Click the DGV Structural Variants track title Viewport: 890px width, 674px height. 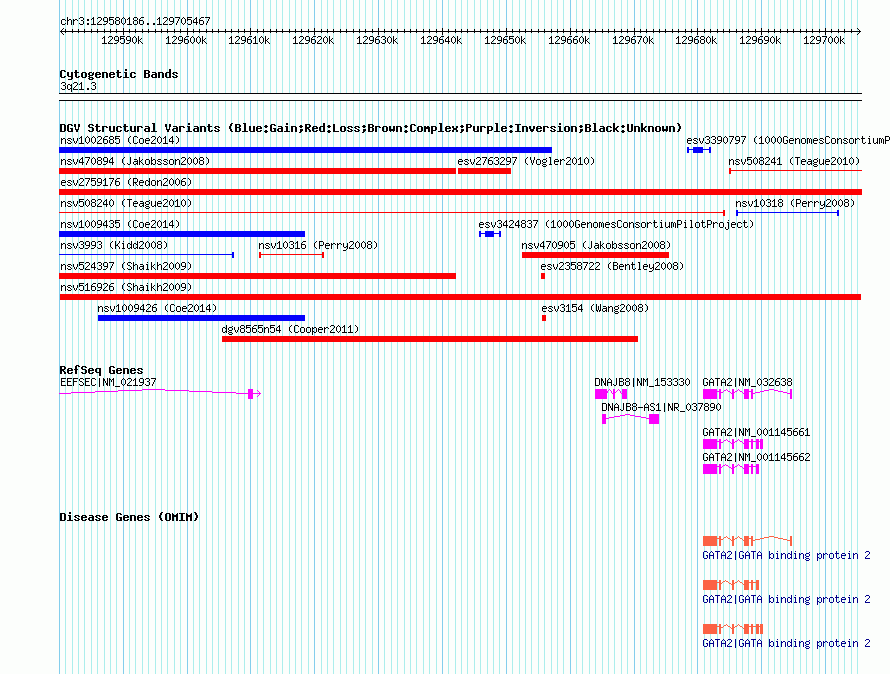coord(371,128)
